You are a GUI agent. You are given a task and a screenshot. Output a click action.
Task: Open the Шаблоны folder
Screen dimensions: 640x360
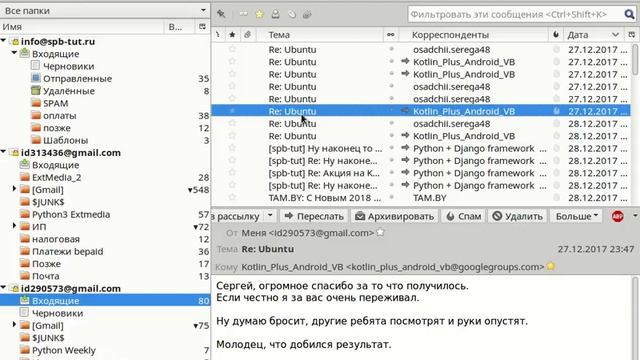click(x=65, y=140)
